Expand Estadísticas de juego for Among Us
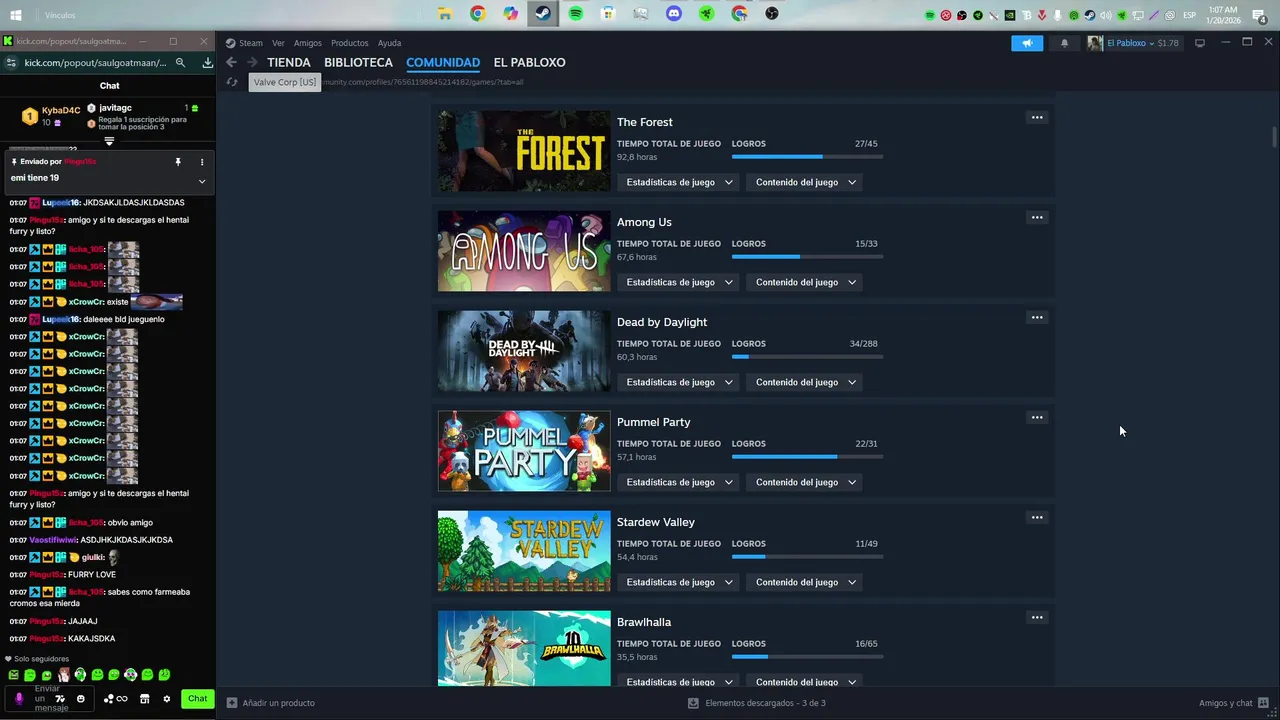 pos(680,282)
